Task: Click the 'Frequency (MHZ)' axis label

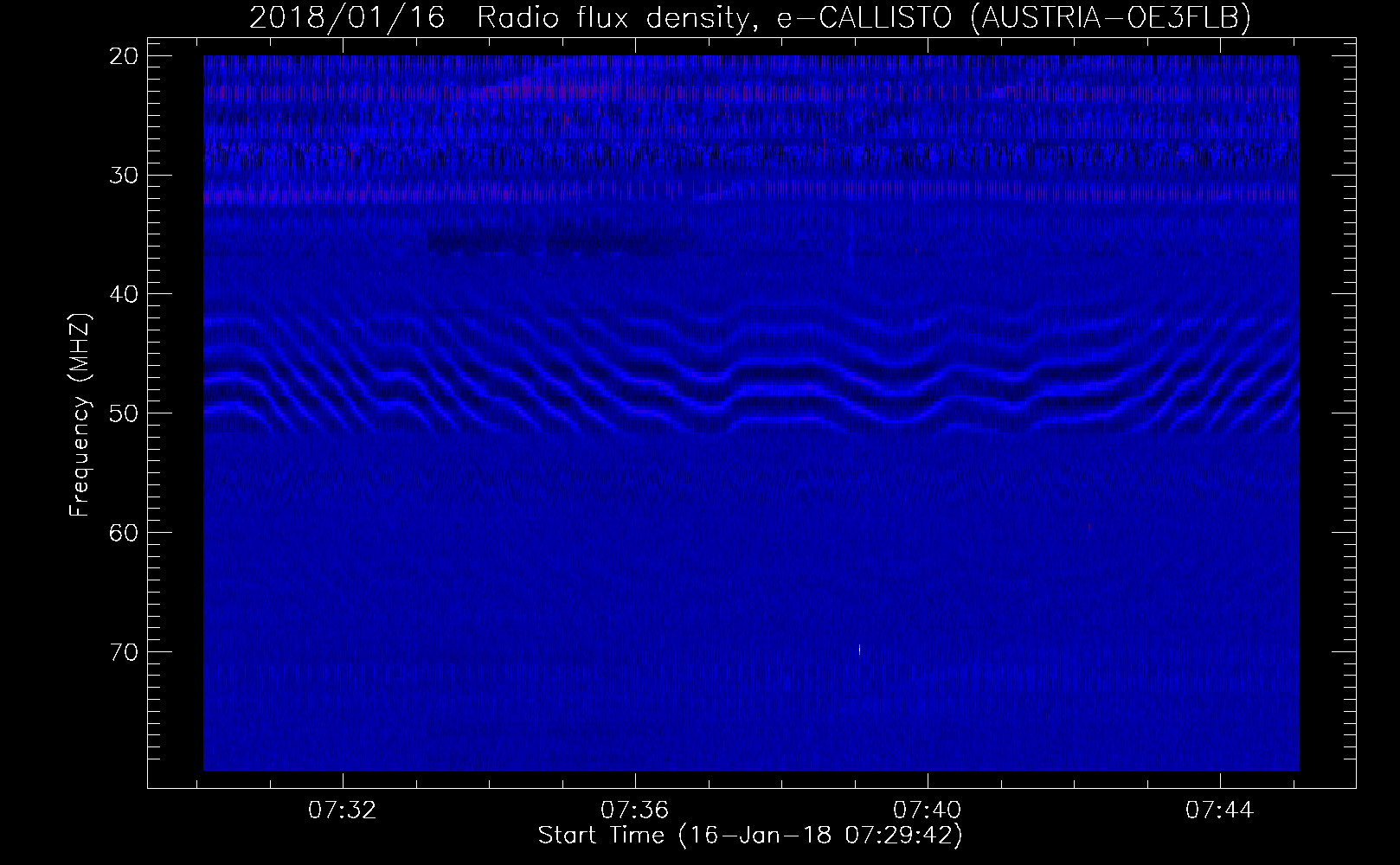Action: [80, 415]
